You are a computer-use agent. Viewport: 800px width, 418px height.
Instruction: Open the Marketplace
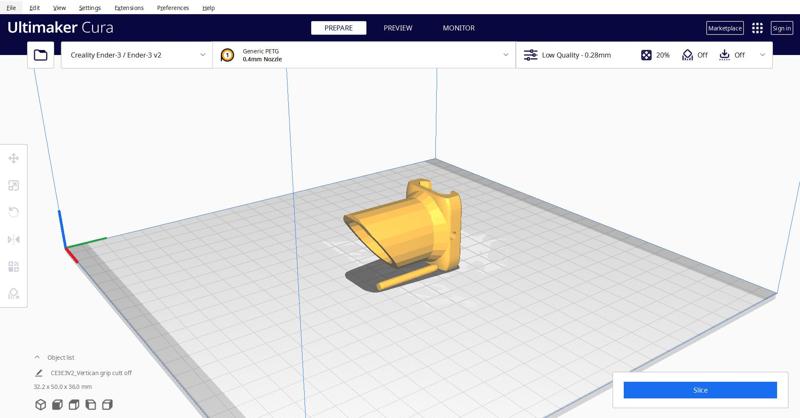click(724, 28)
